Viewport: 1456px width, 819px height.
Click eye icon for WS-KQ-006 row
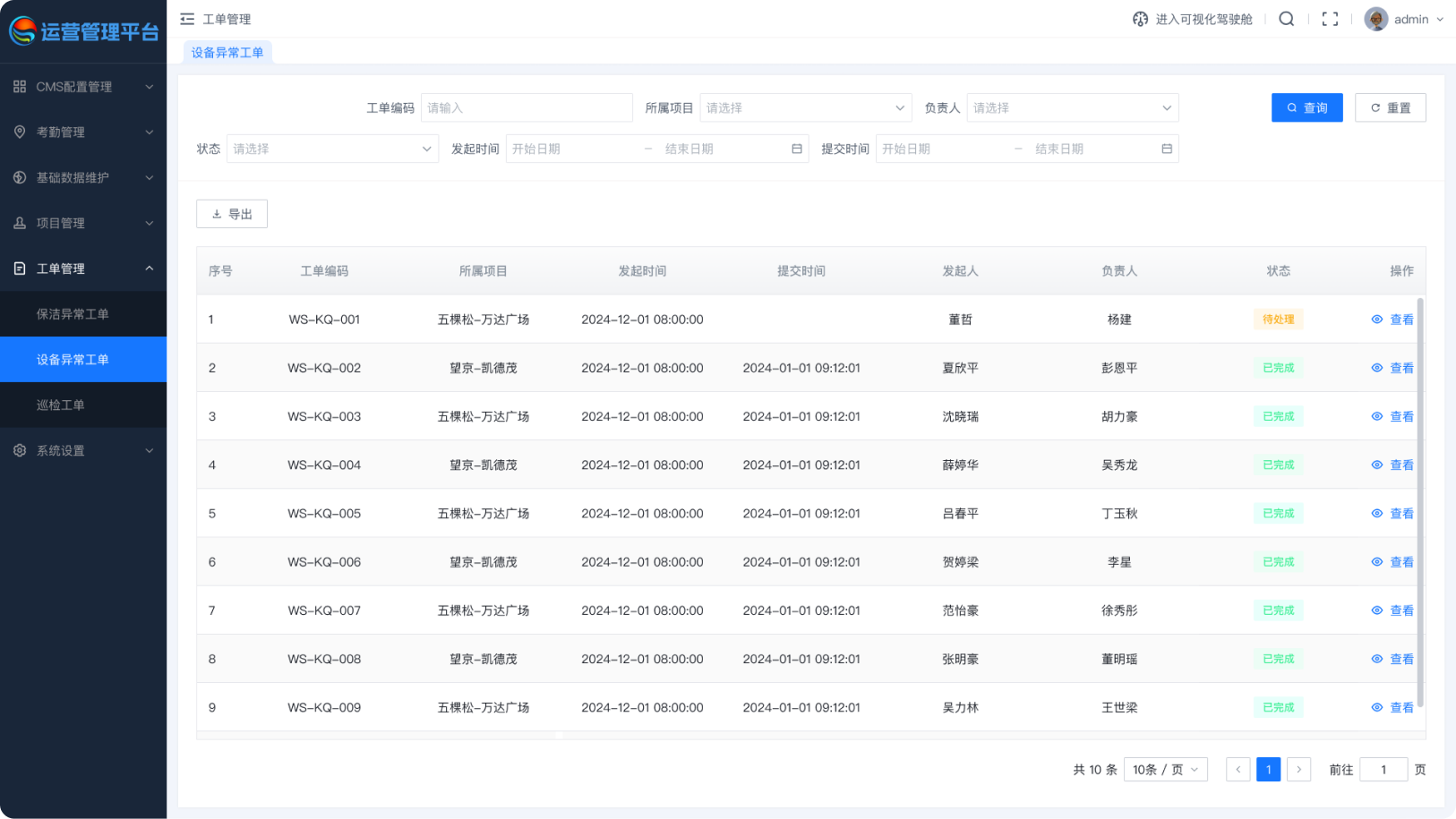click(x=1377, y=562)
